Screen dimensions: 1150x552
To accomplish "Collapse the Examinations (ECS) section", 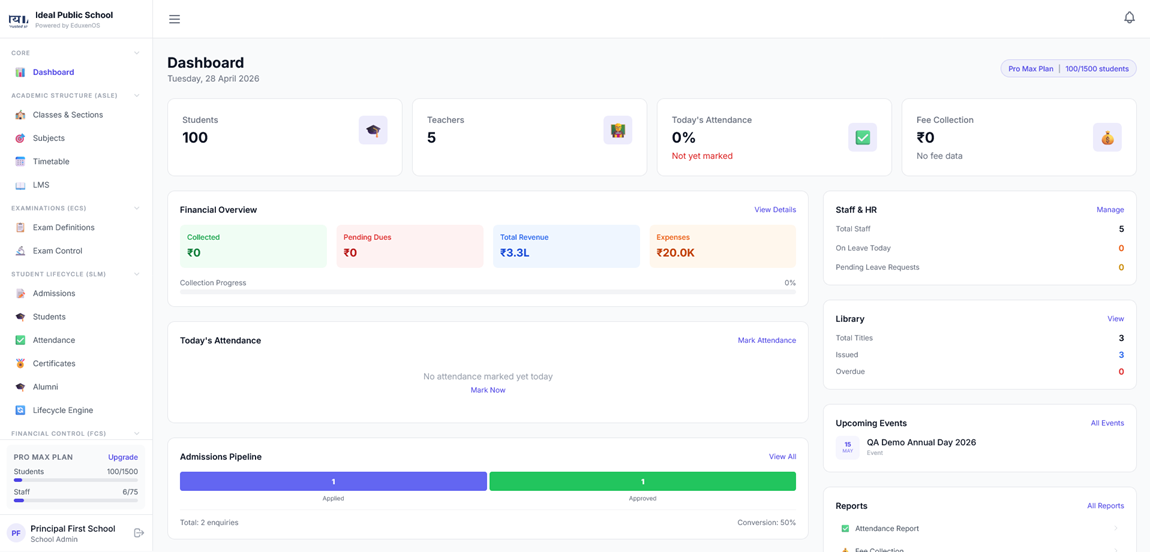I will pyautogui.click(x=136, y=208).
